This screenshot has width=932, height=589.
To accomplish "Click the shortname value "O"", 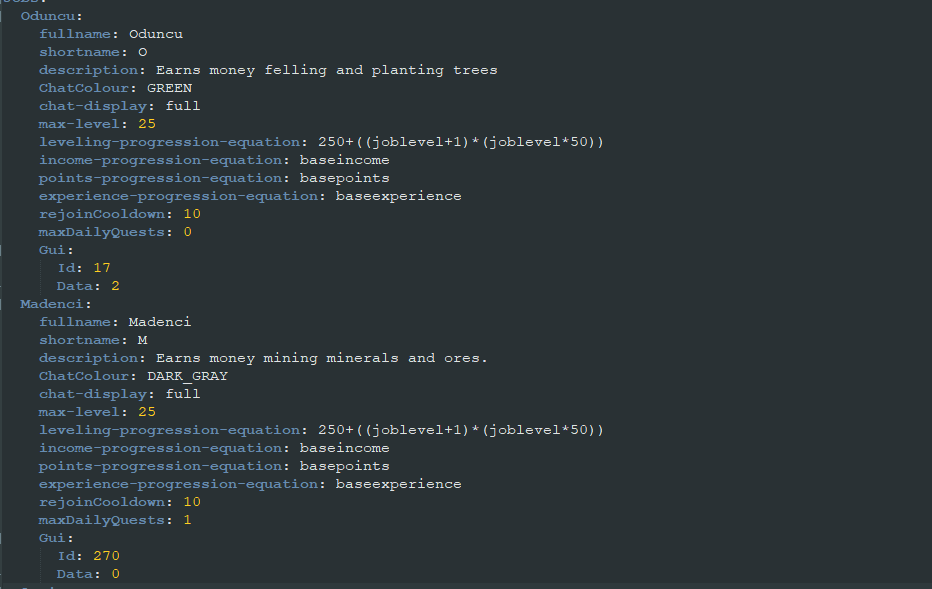I will (143, 52).
